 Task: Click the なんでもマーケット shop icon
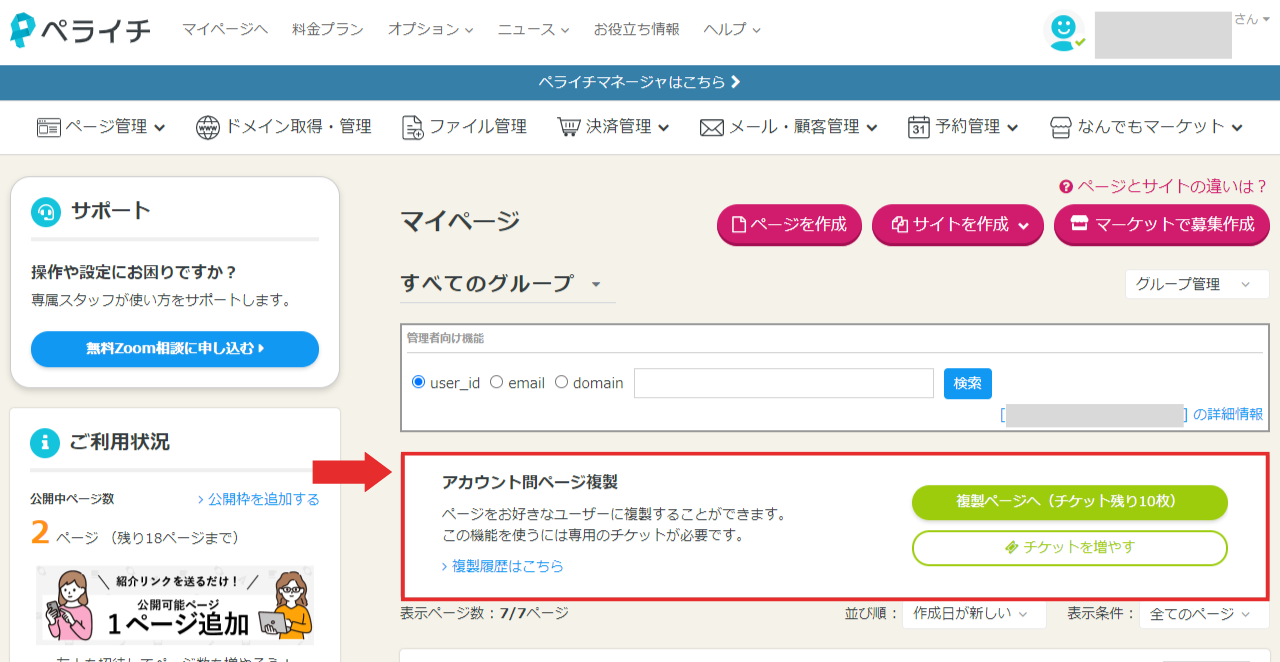coord(1061,127)
